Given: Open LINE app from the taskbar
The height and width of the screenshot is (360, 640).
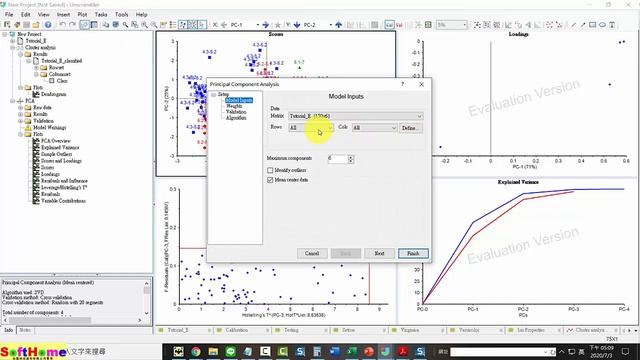Looking at the screenshot, I should (231, 351).
